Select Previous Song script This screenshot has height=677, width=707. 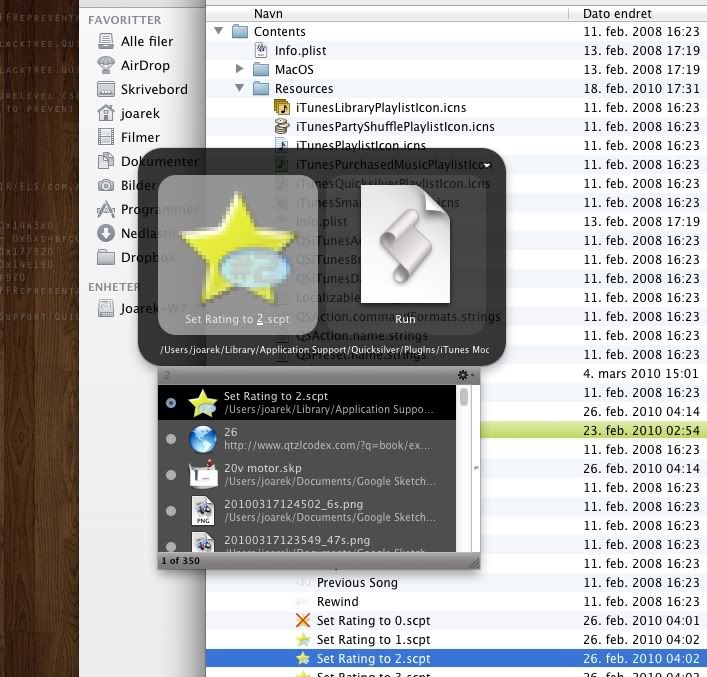coord(357,582)
